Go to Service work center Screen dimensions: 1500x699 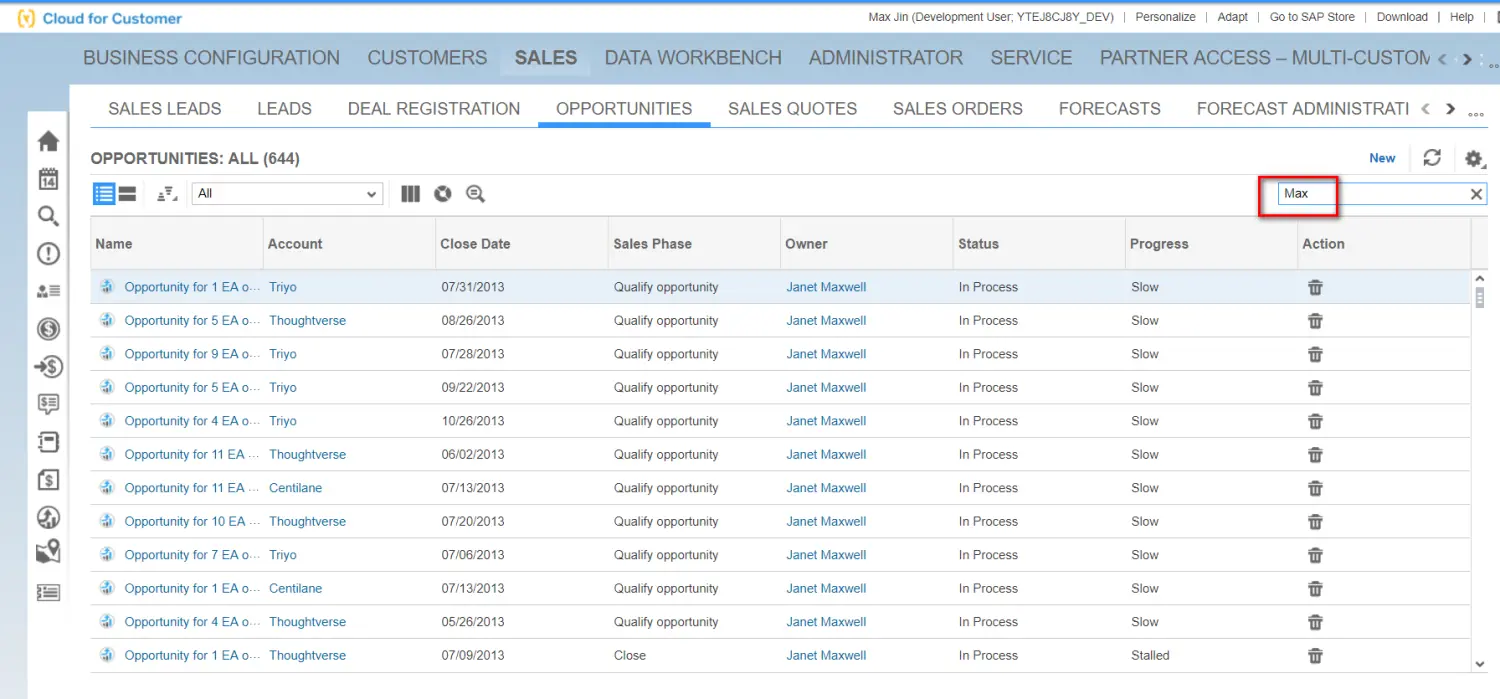point(1031,58)
